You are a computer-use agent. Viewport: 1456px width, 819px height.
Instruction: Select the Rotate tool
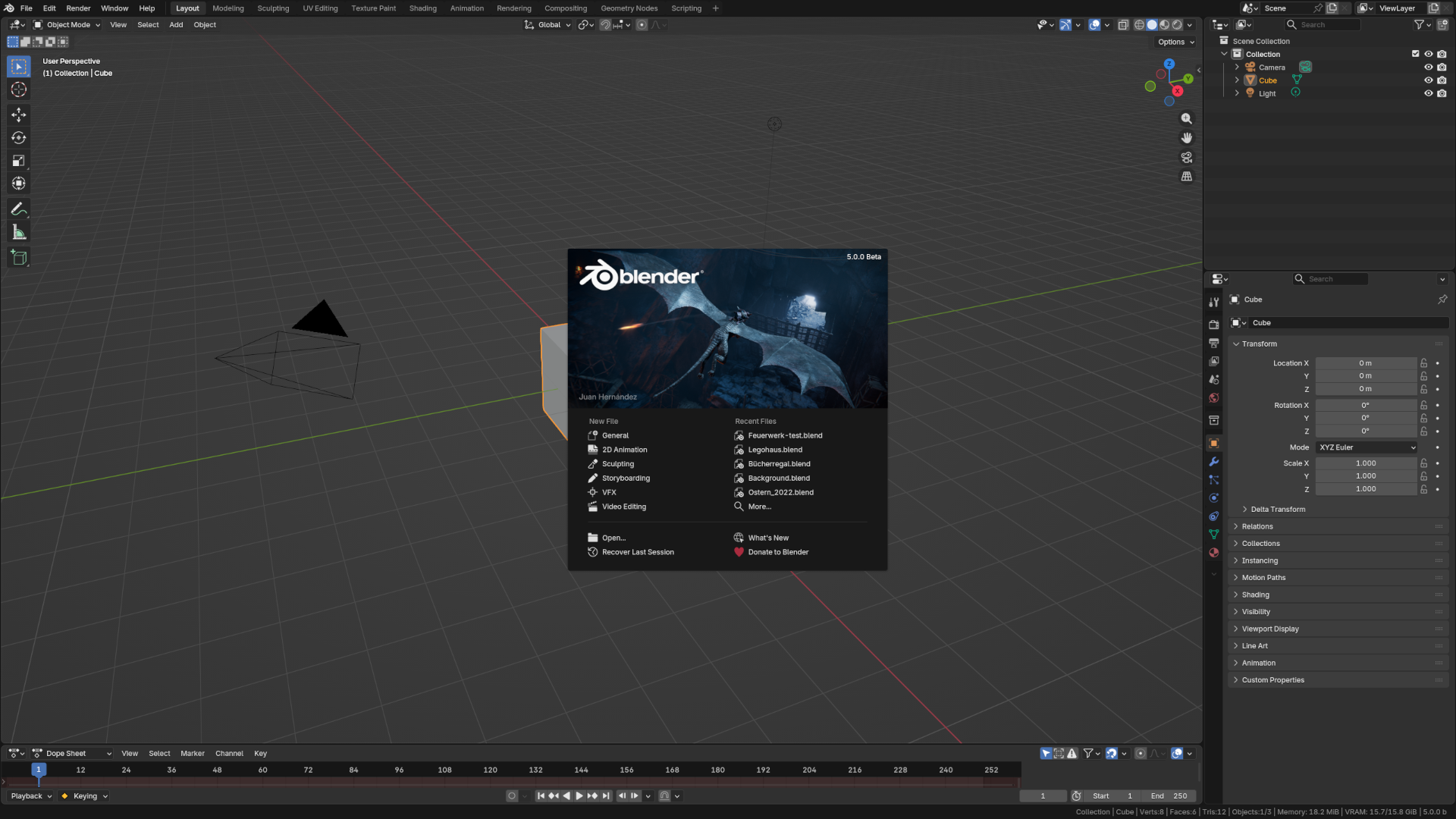(x=19, y=138)
